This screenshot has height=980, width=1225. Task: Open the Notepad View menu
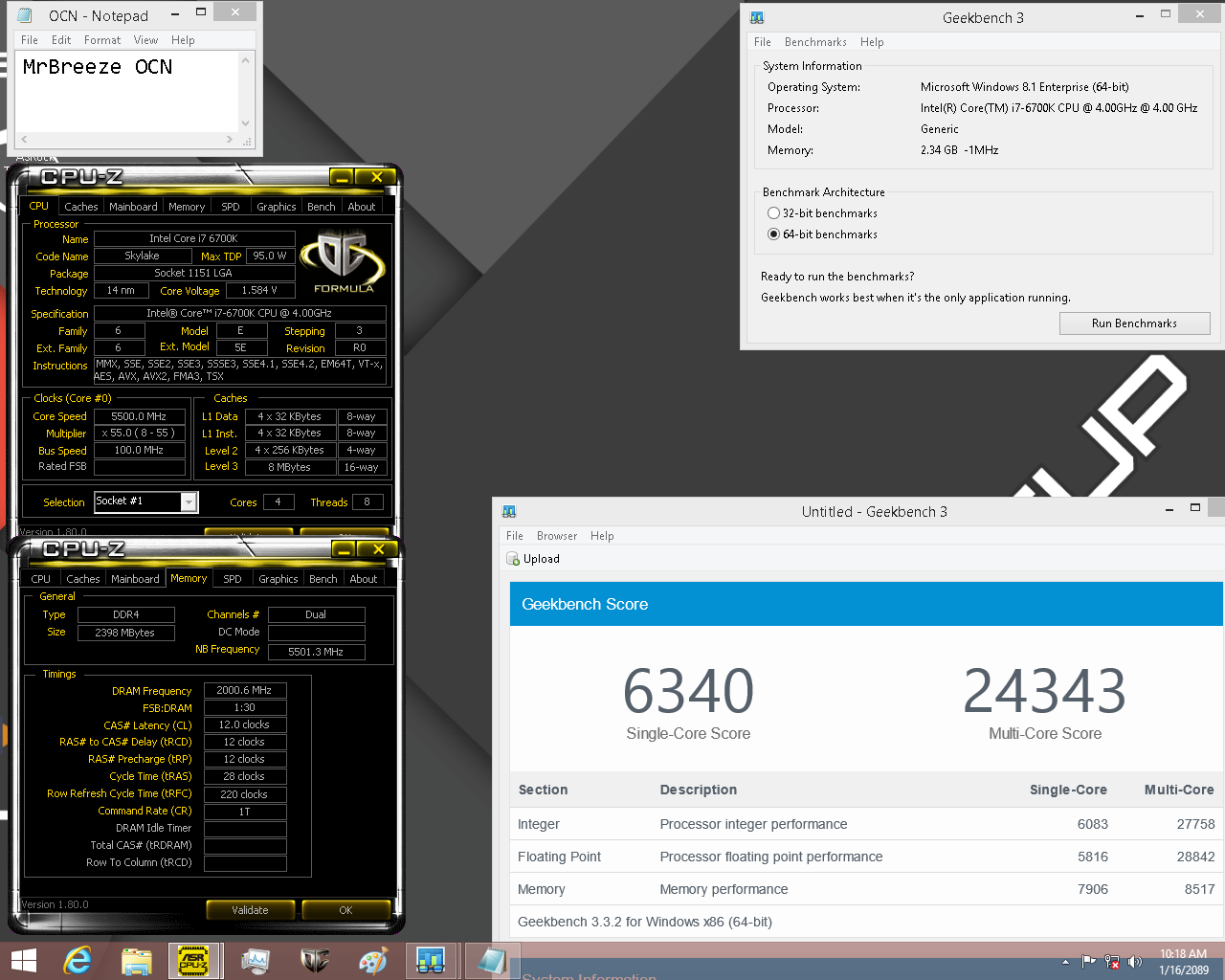coord(145,40)
